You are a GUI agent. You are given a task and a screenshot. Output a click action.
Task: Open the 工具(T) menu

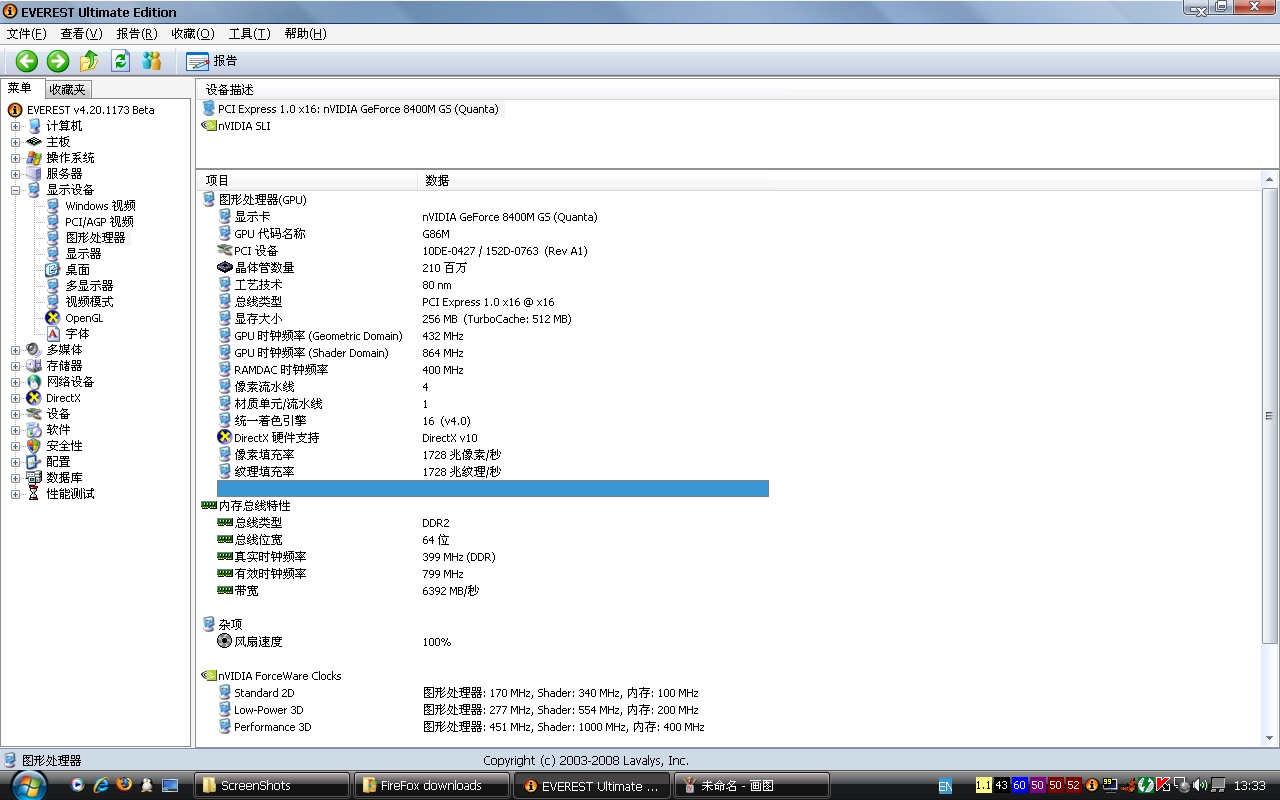pos(249,33)
